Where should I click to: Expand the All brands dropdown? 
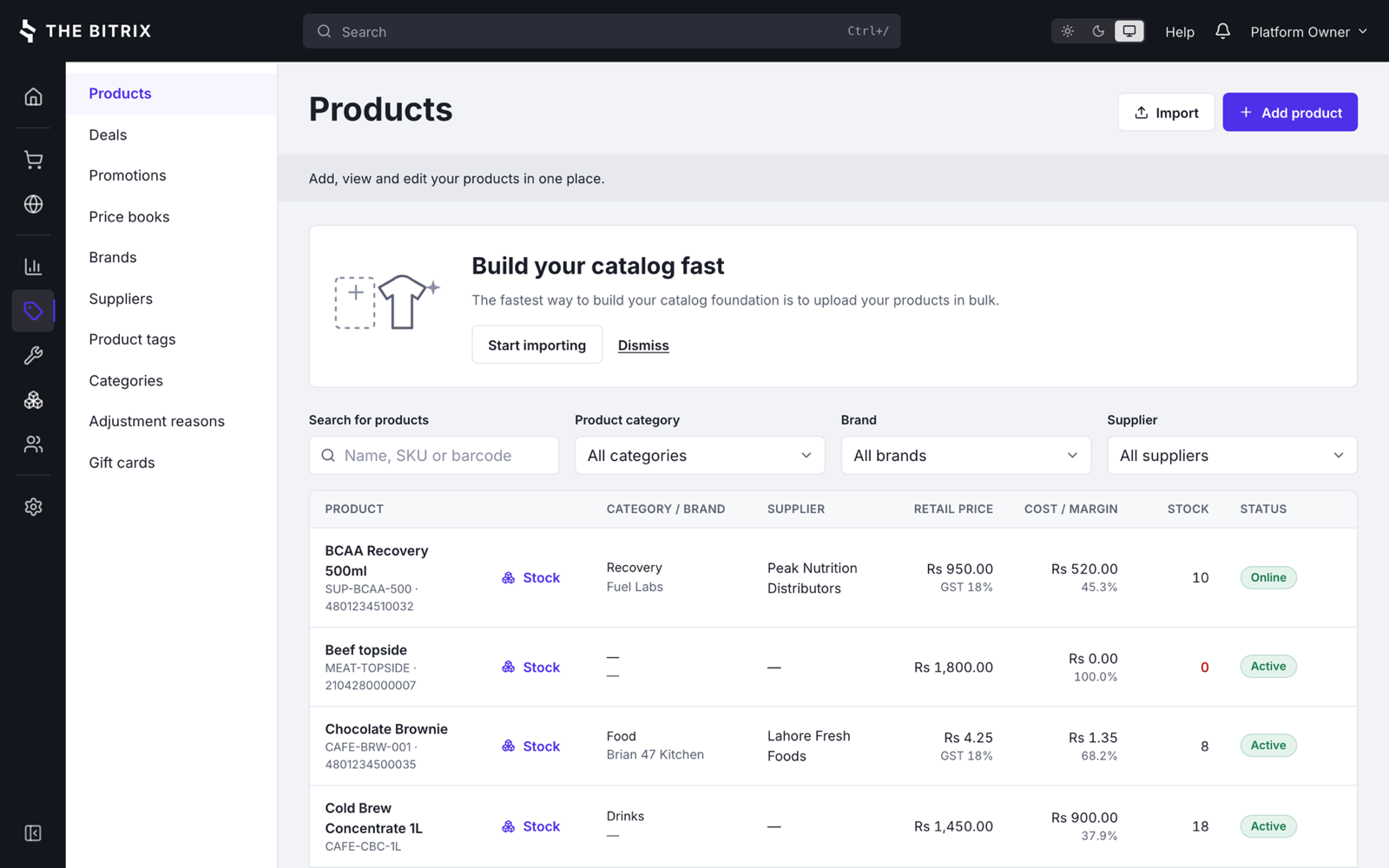(x=965, y=456)
